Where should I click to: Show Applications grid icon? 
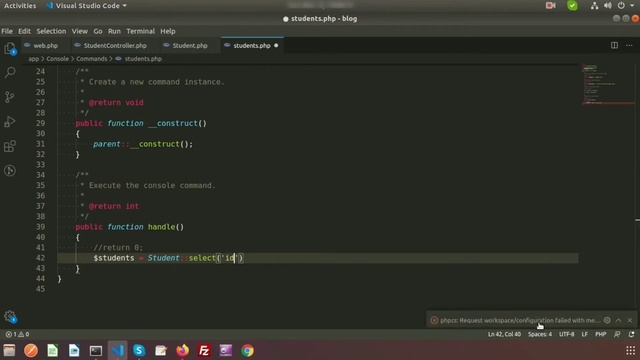click(631, 350)
